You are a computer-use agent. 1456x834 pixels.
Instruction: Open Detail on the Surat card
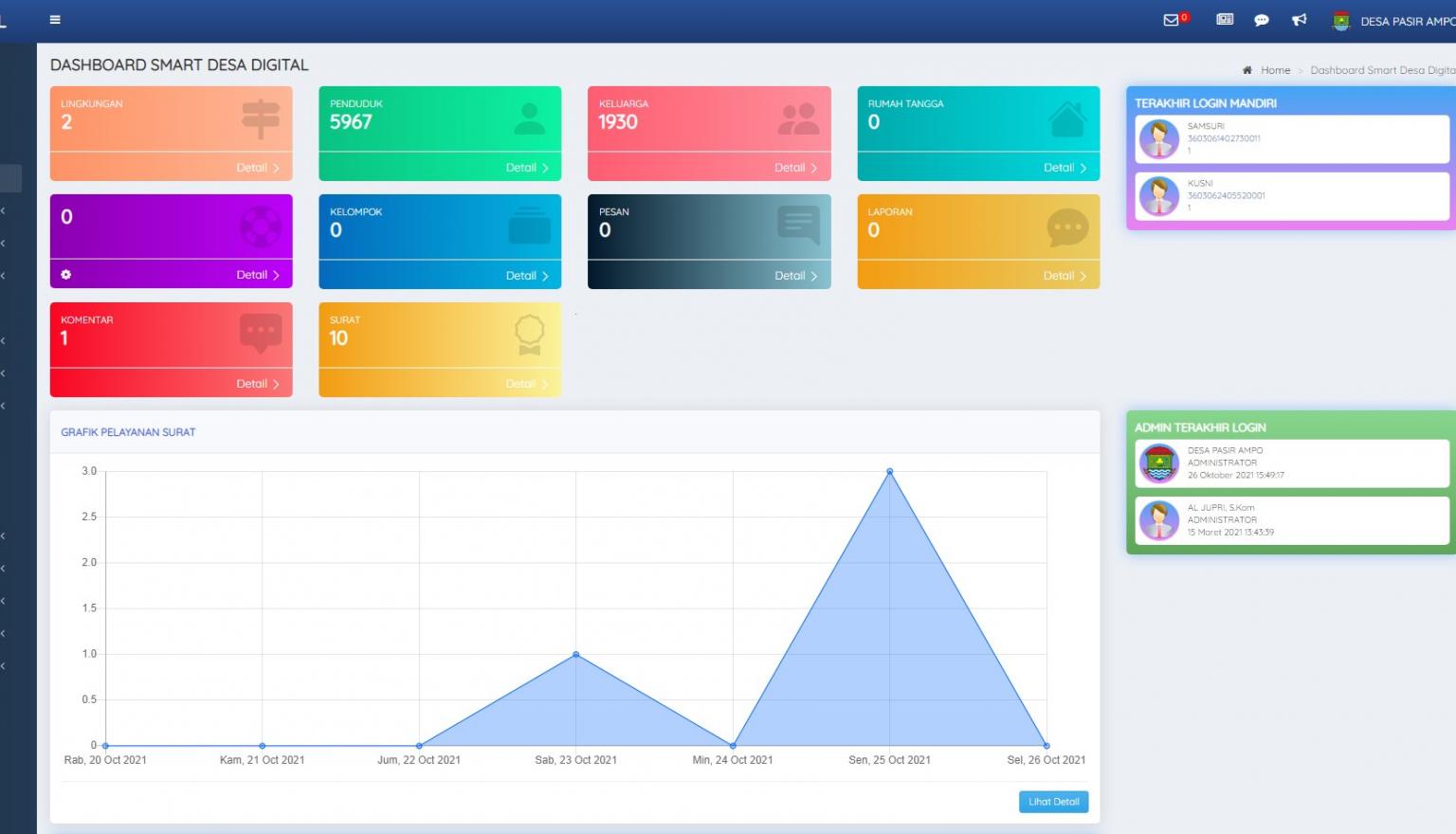[526, 384]
